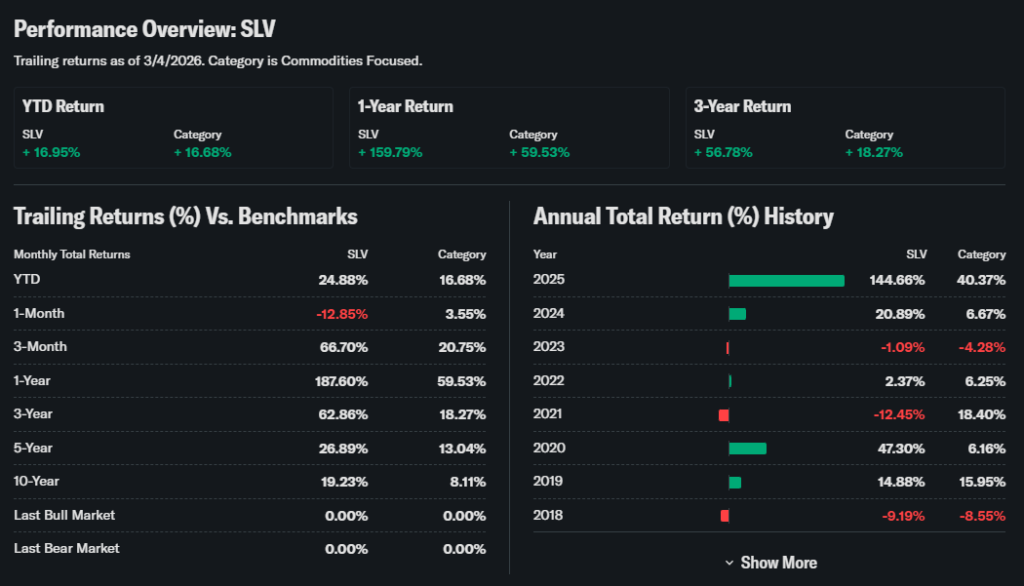Click the 2025 green return bar
This screenshot has width=1024, height=586.
tap(786, 280)
